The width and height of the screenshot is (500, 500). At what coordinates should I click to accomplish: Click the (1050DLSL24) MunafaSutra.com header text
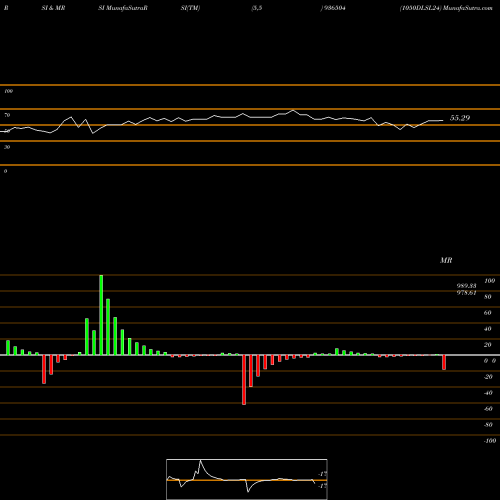click(446, 8)
